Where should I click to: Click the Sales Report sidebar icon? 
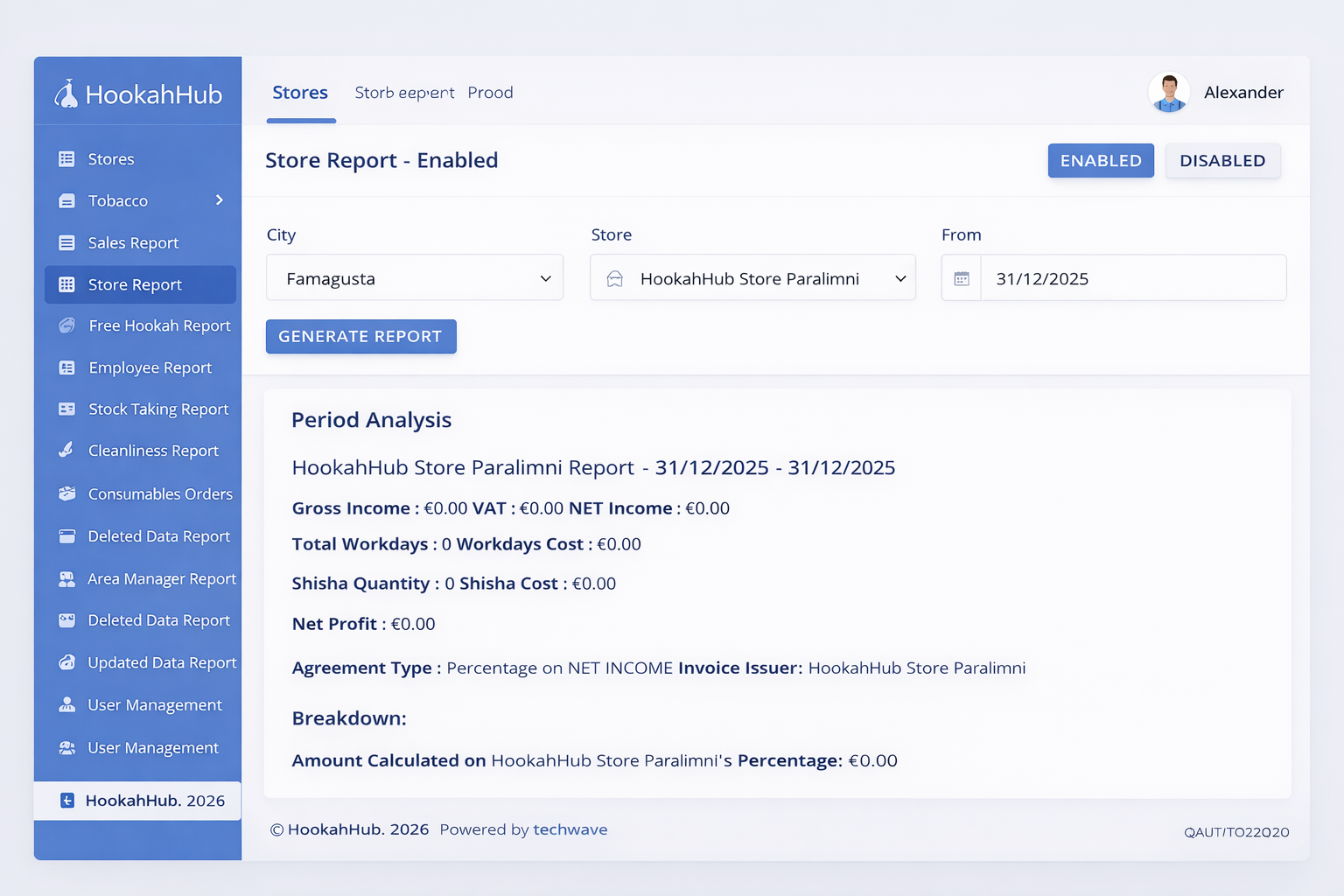66,243
